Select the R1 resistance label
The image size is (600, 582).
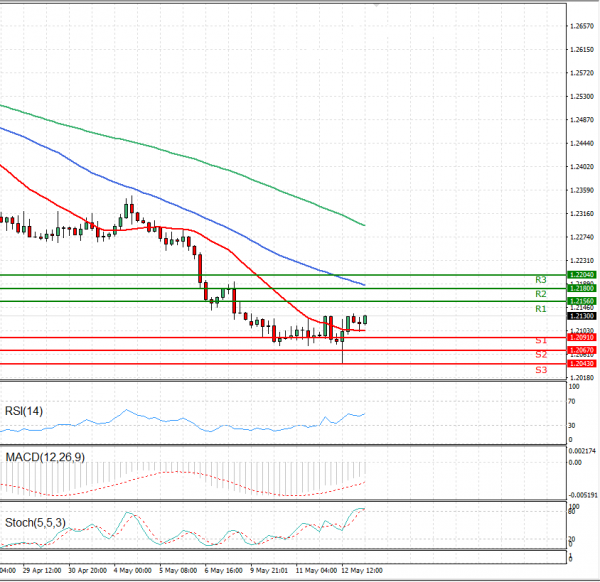pyautogui.click(x=541, y=309)
